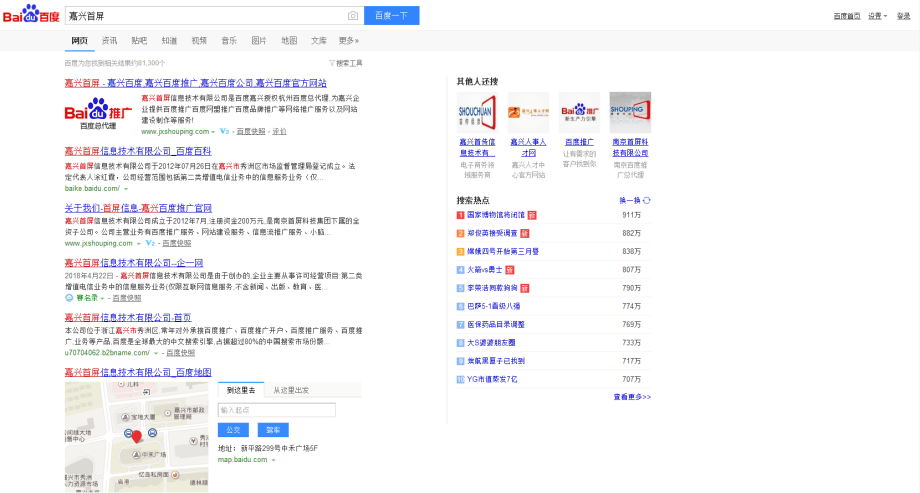Switch to the 视频 tab

pyautogui.click(x=199, y=40)
